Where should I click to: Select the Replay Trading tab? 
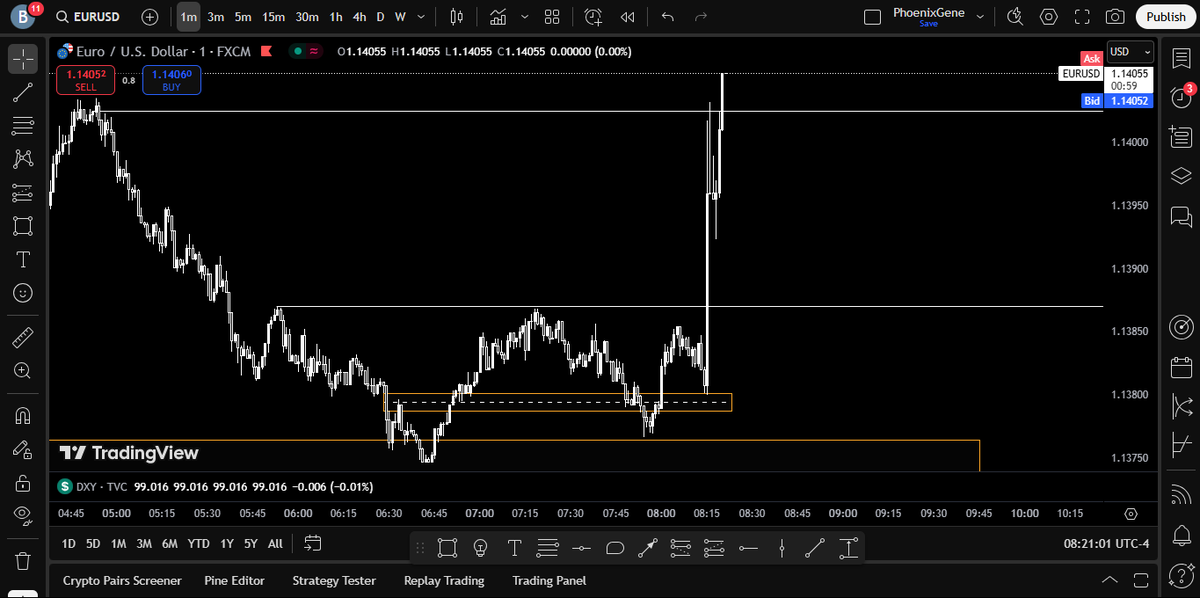tap(444, 580)
